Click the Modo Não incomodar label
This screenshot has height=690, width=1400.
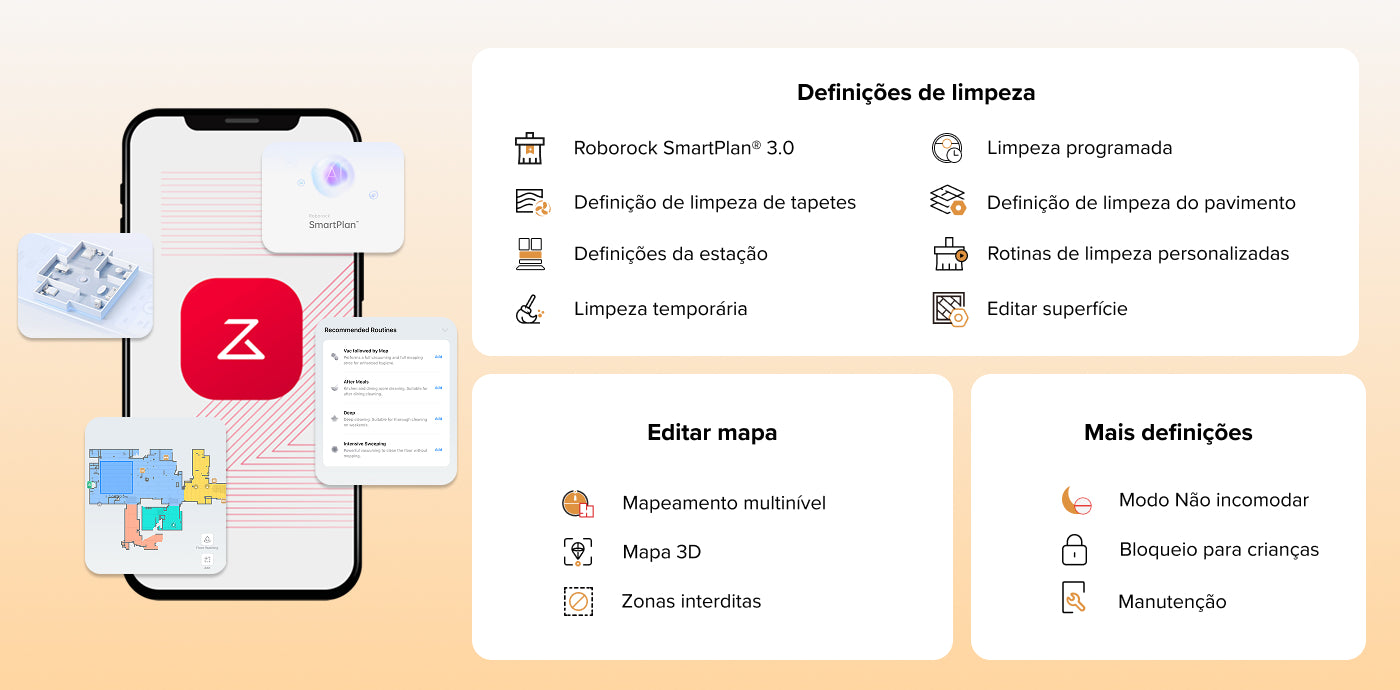click(1214, 500)
